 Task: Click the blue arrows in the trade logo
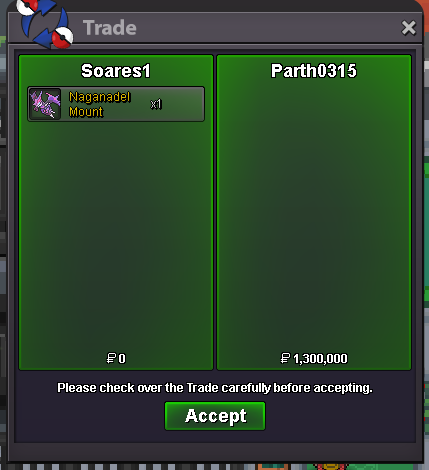click(45, 24)
